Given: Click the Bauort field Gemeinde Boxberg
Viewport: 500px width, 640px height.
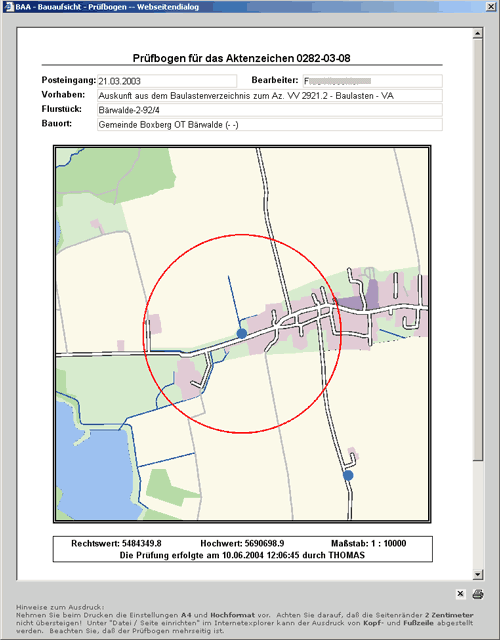Looking at the screenshot, I should pos(270,124).
